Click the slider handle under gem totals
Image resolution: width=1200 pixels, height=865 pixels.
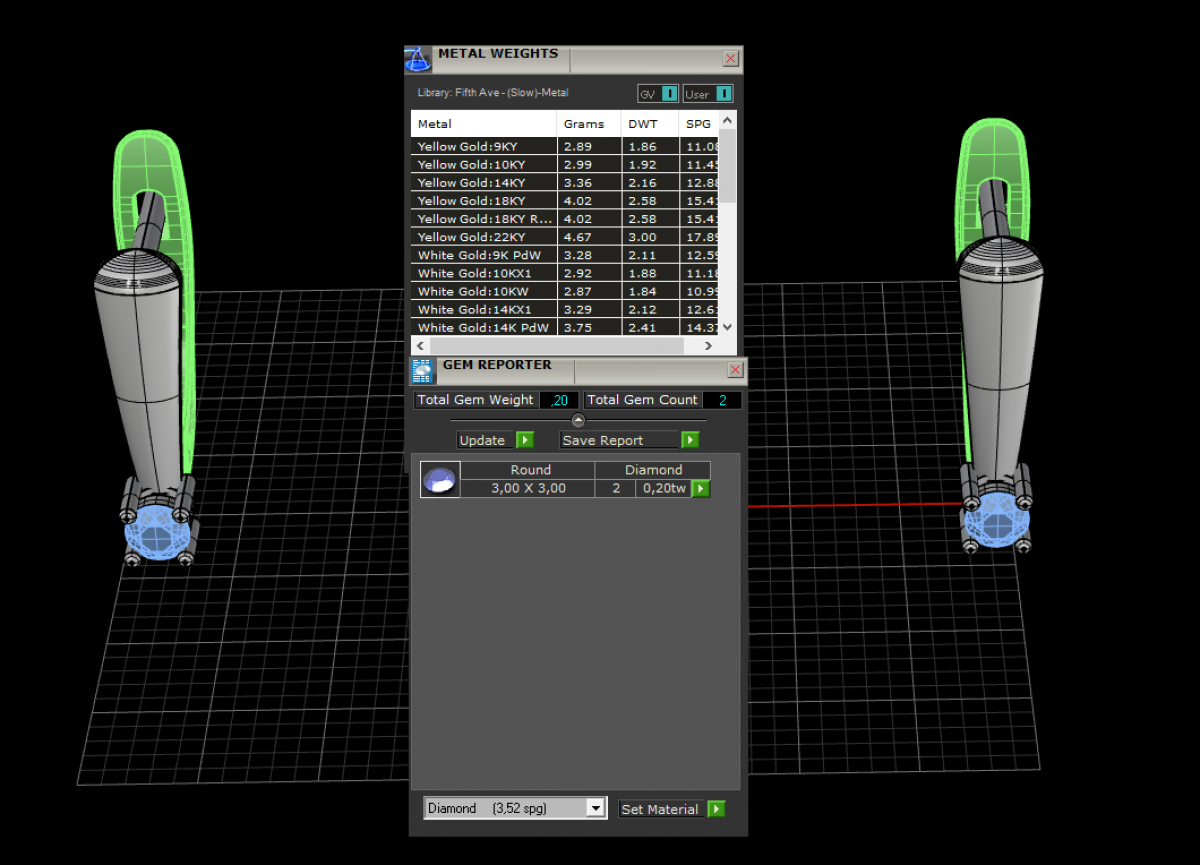(x=578, y=420)
